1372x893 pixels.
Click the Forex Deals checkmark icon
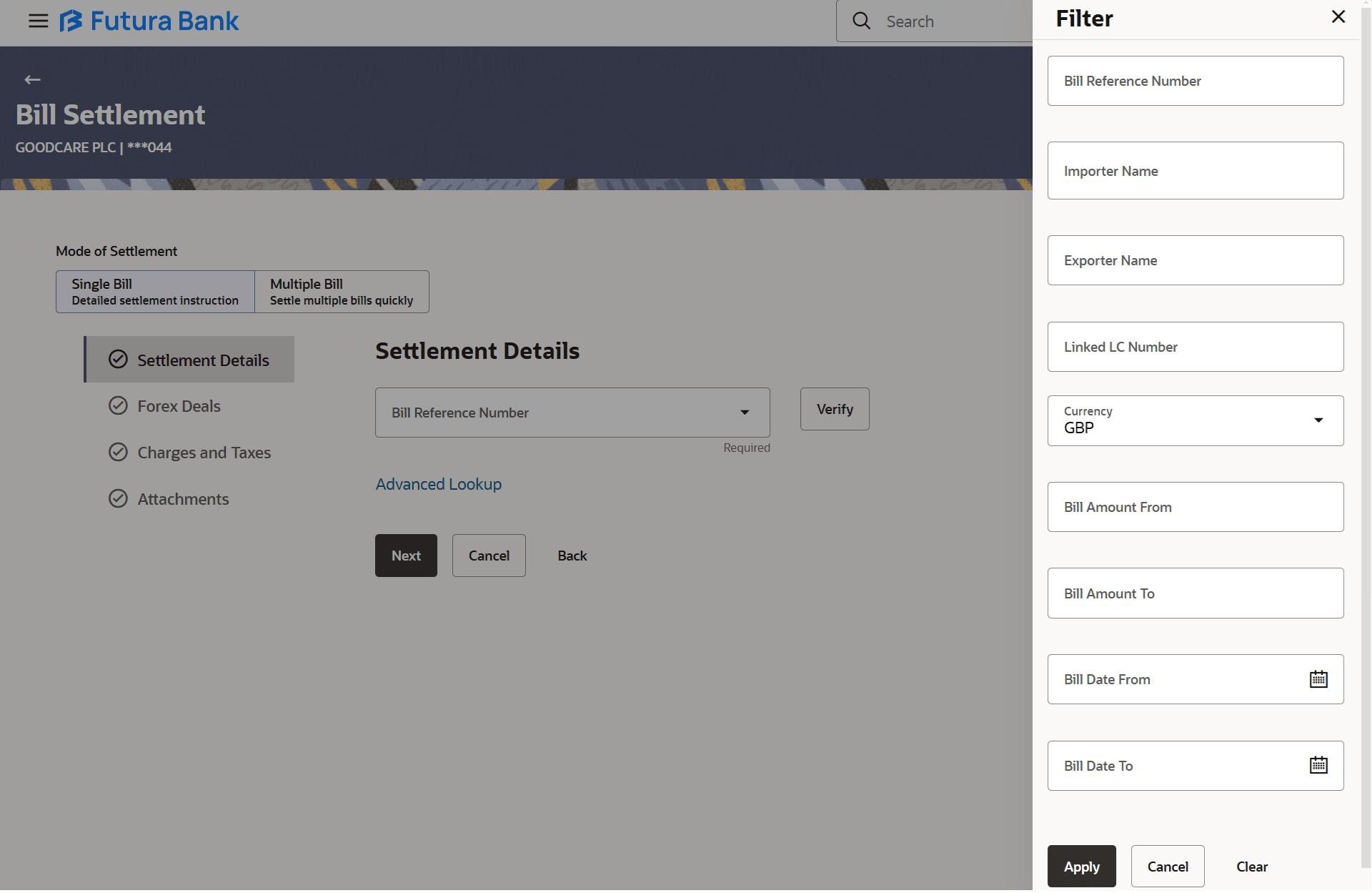118,406
